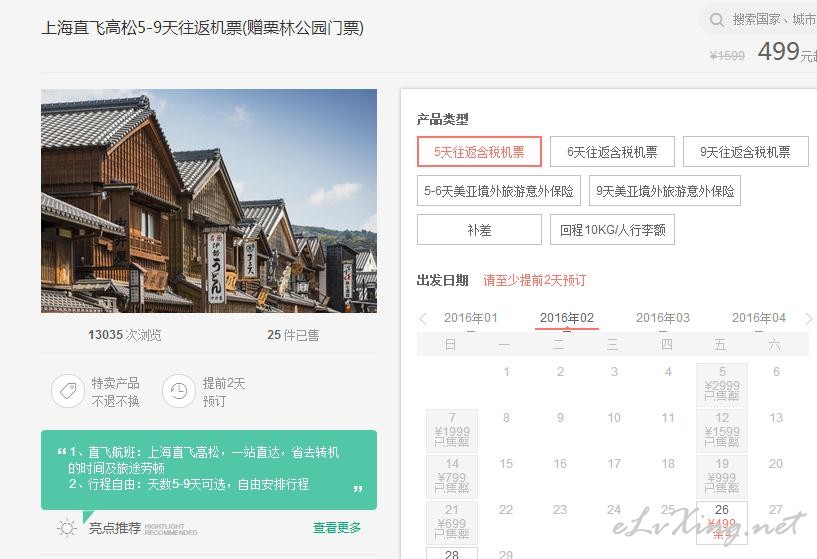The height and width of the screenshot is (559, 817).
Task: Click the 25 件已售 sold count
Action: pos(293,334)
